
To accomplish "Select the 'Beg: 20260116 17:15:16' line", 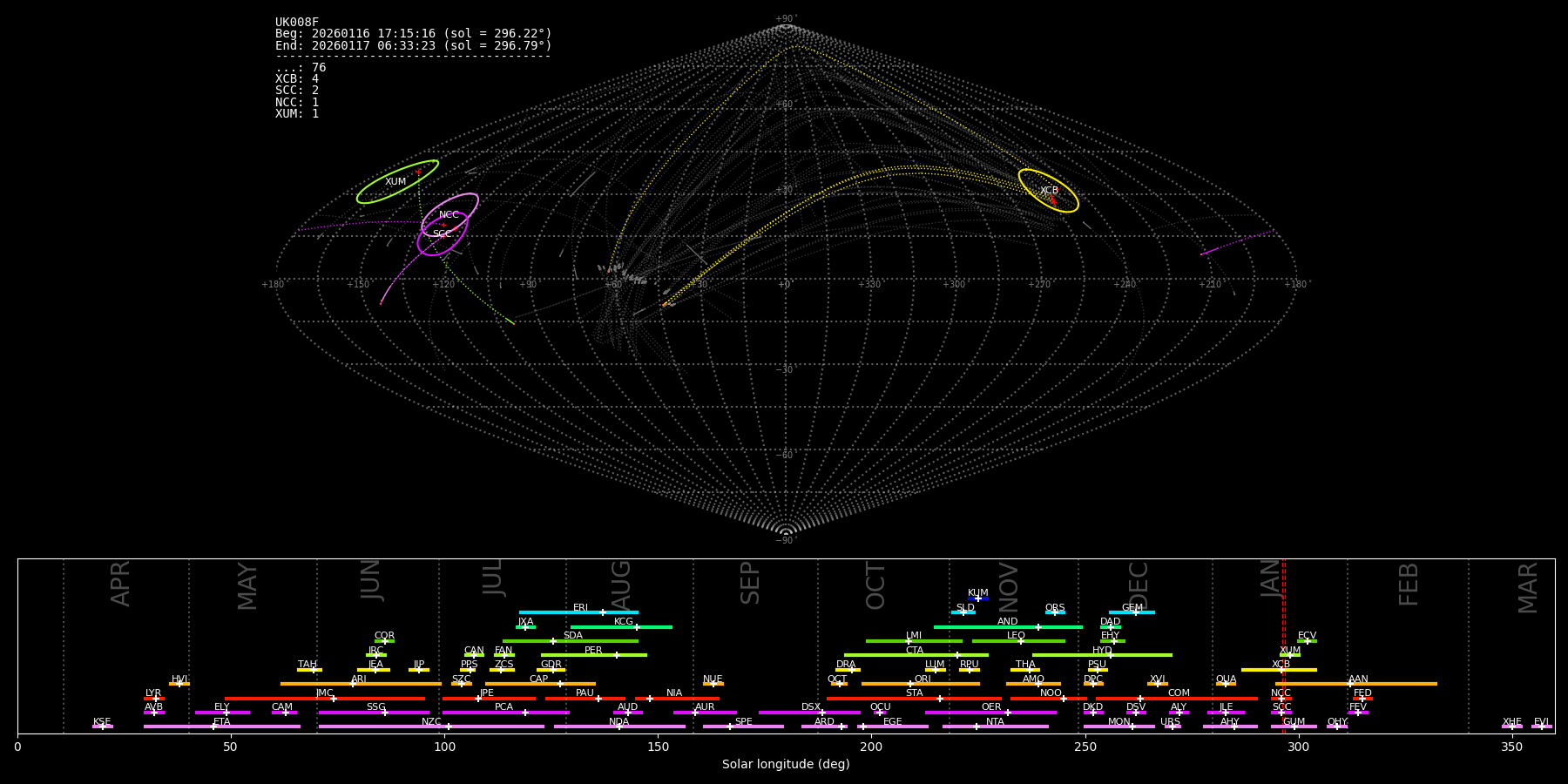I will pos(414,34).
